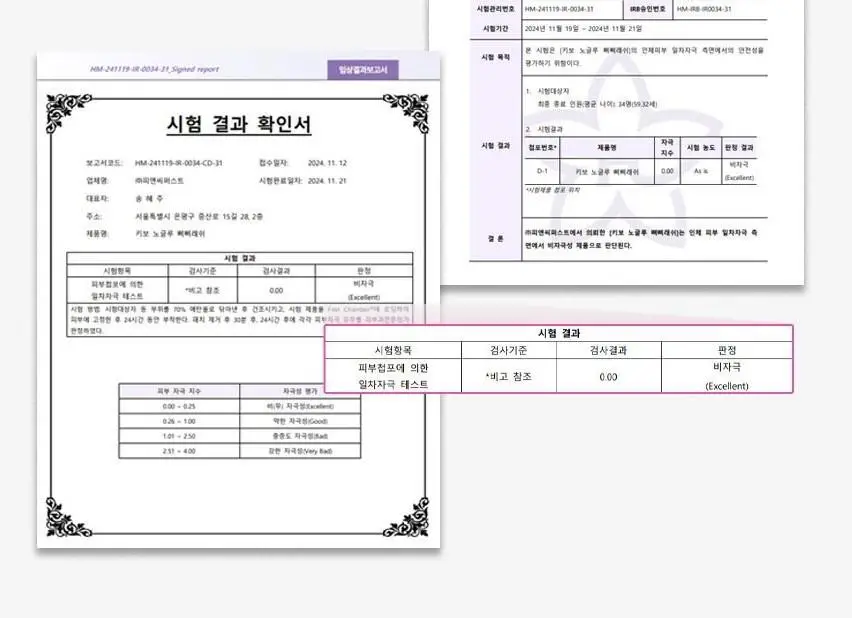Click the 주소 label on certificate

coord(93,216)
